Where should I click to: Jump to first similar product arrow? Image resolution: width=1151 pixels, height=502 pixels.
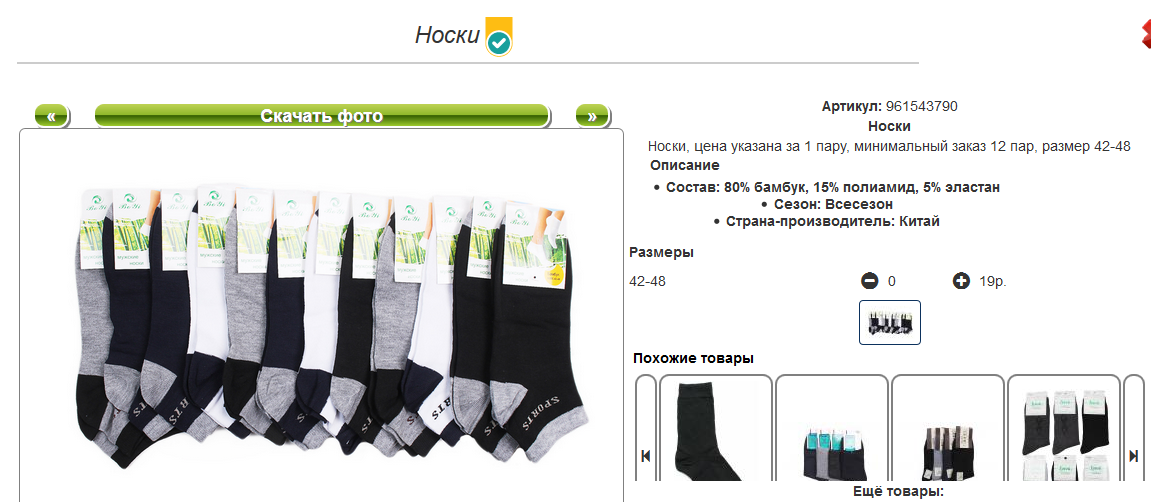coord(646,456)
